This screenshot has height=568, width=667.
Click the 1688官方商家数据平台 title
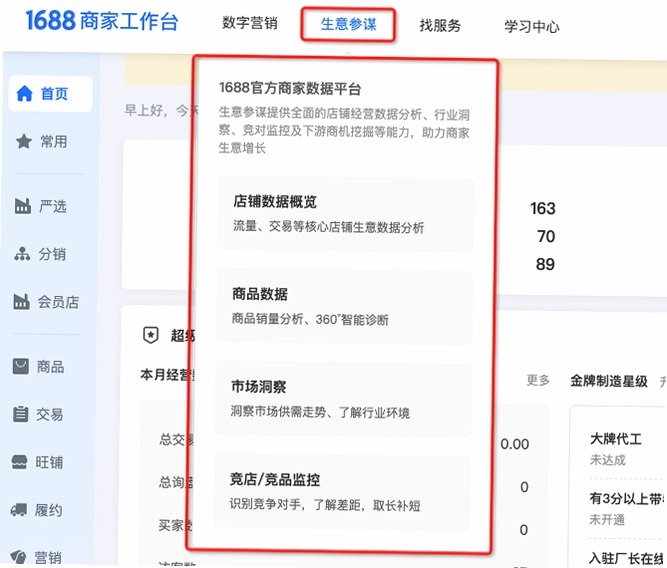tap(290, 88)
